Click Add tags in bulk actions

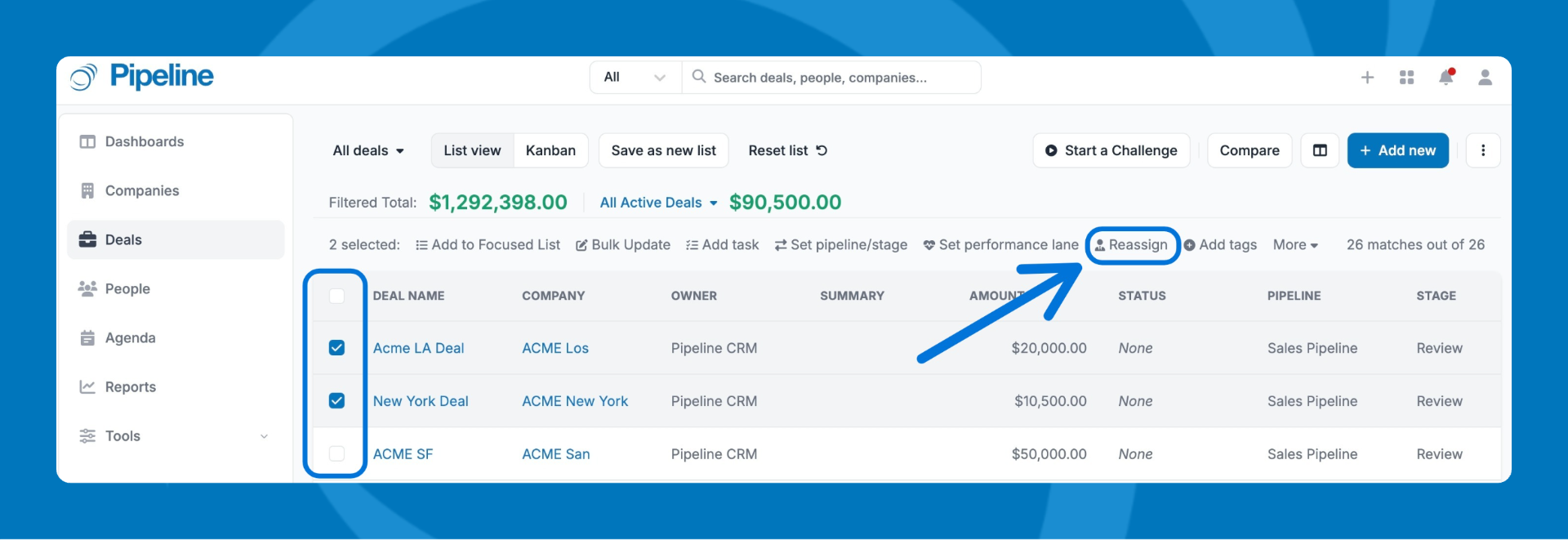point(1220,245)
